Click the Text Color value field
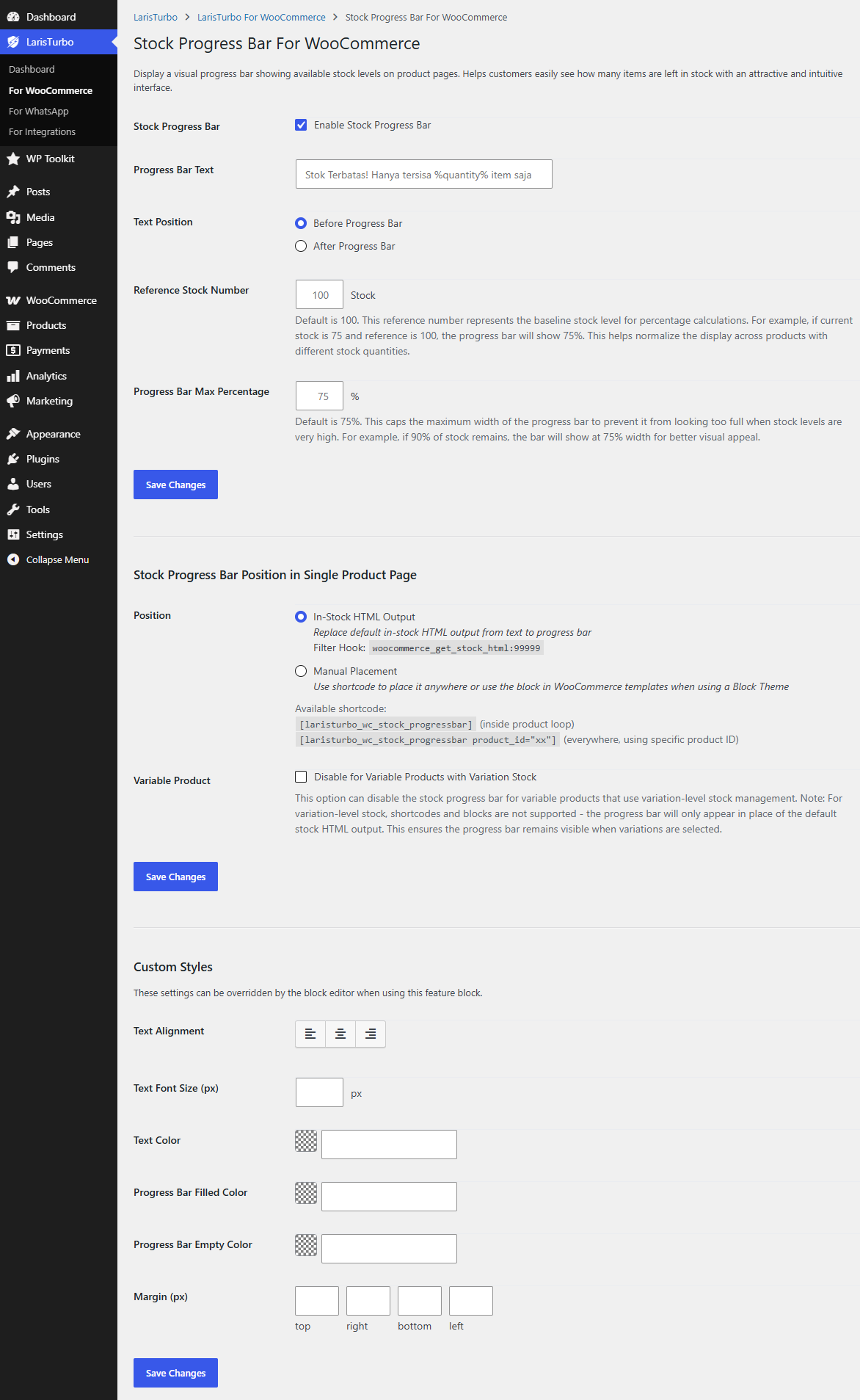Viewport: 860px width, 1400px height. click(389, 1145)
